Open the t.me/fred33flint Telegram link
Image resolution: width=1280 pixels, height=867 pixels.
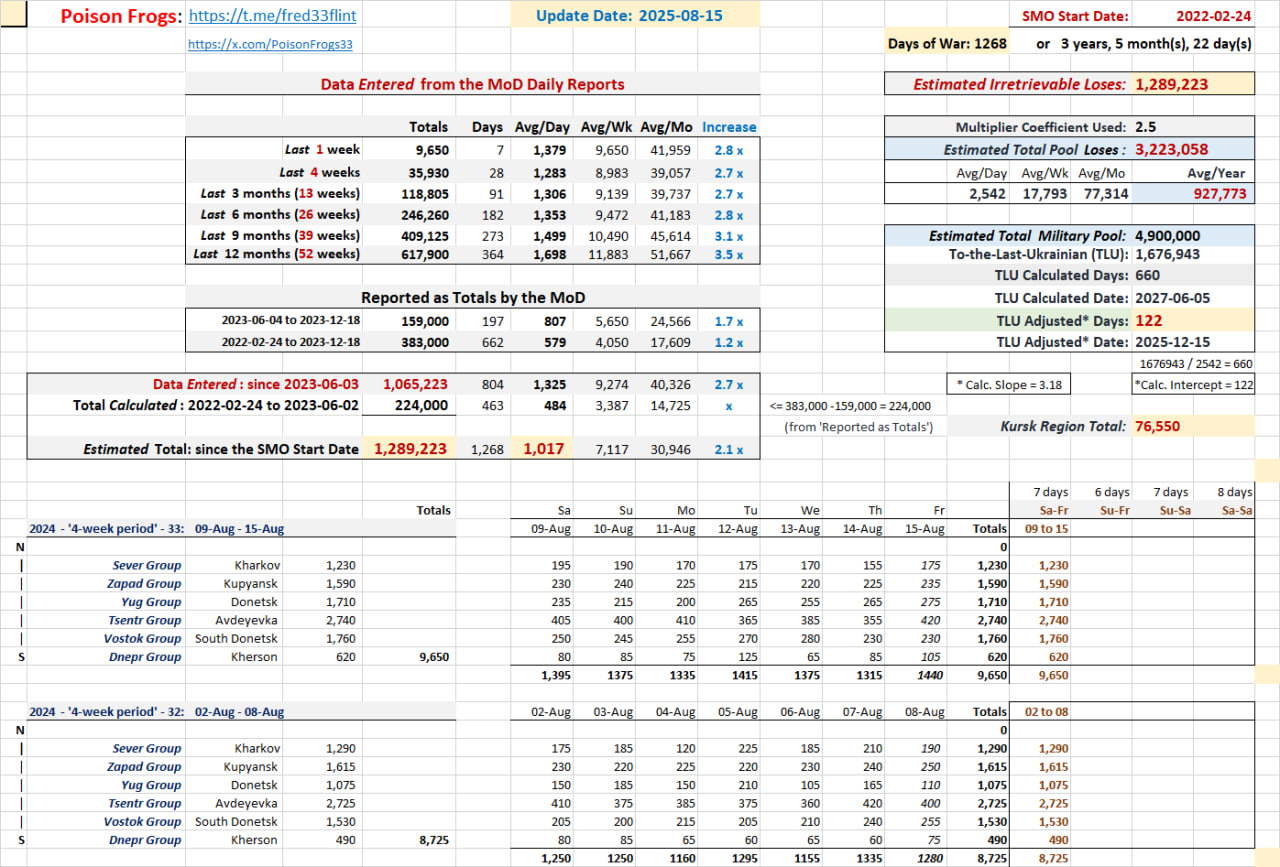click(x=272, y=16)
